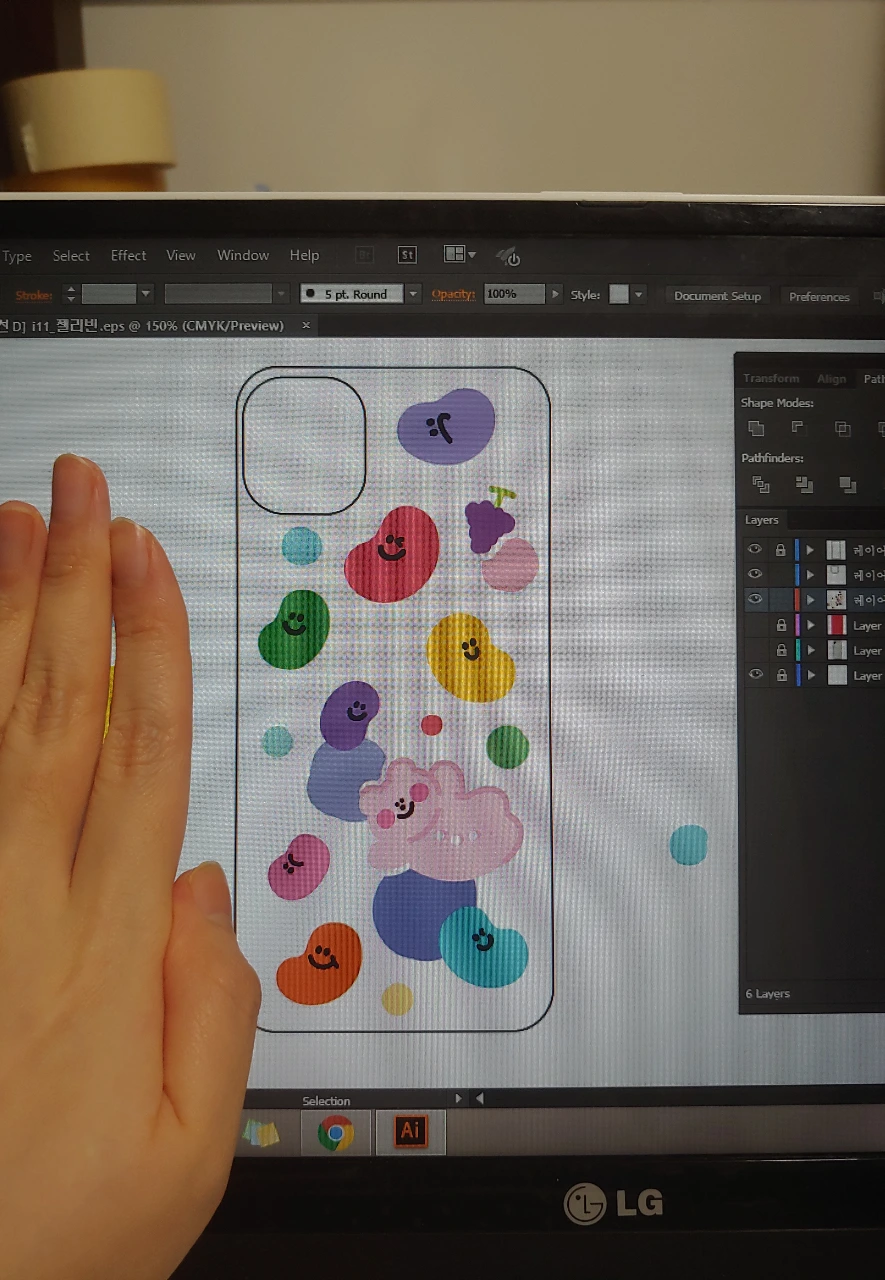885x1280 pixels.
Task: Toggle eye of unlocked blue-striped Korean layer
Action: (755, 574)
